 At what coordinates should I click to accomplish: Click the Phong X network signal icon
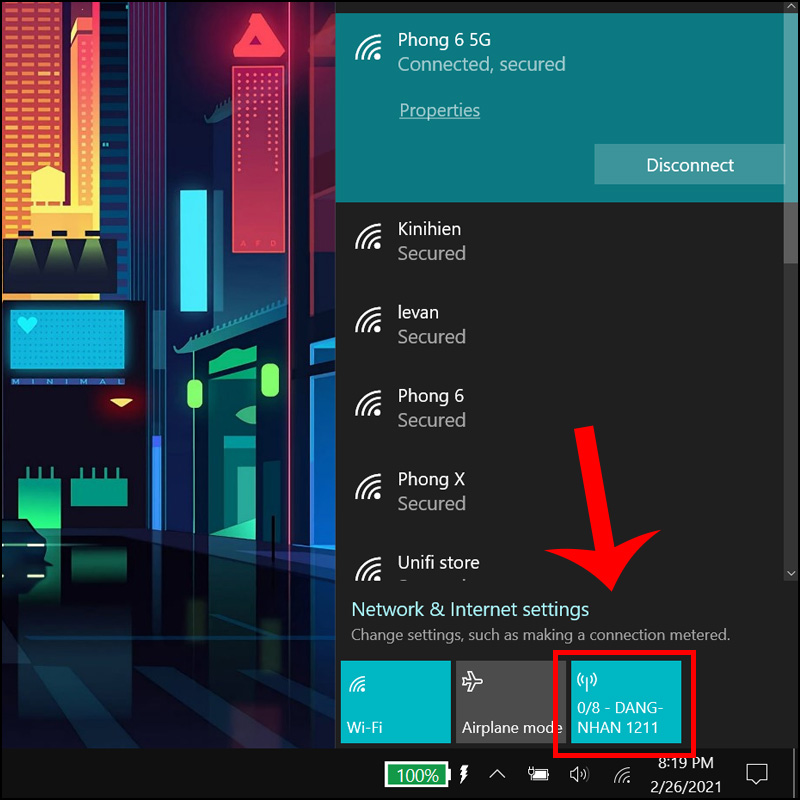(368, 487)
